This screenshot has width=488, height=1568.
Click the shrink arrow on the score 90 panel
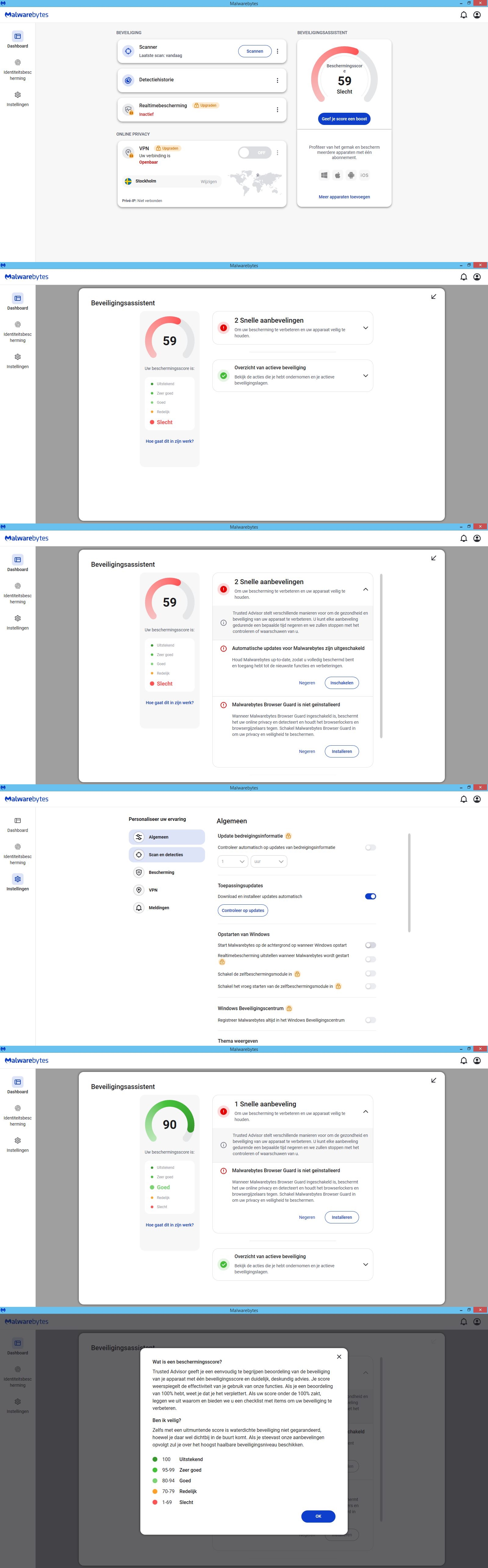[434, 1080]
